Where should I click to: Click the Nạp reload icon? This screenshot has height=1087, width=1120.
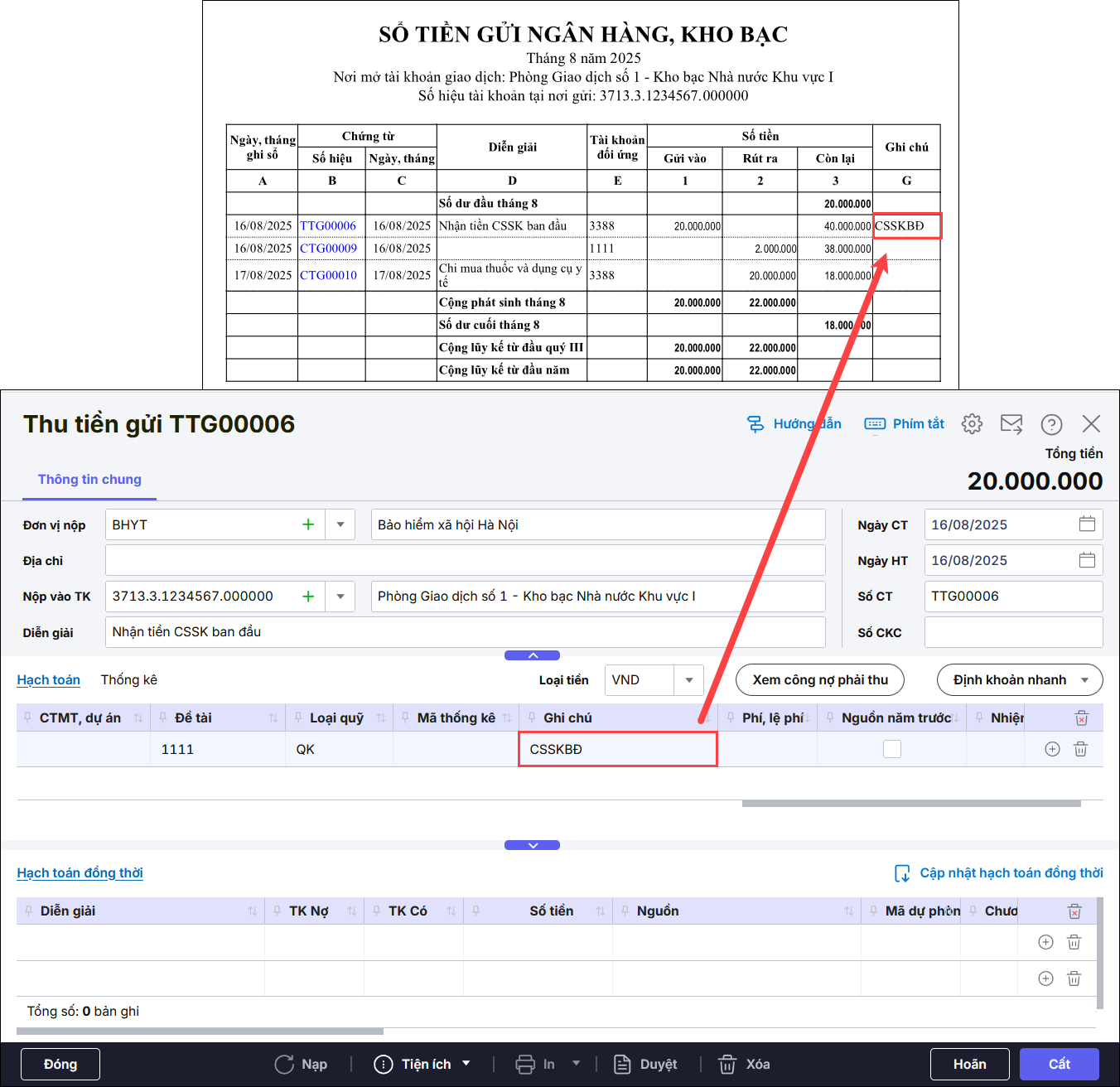point(284,1065)
